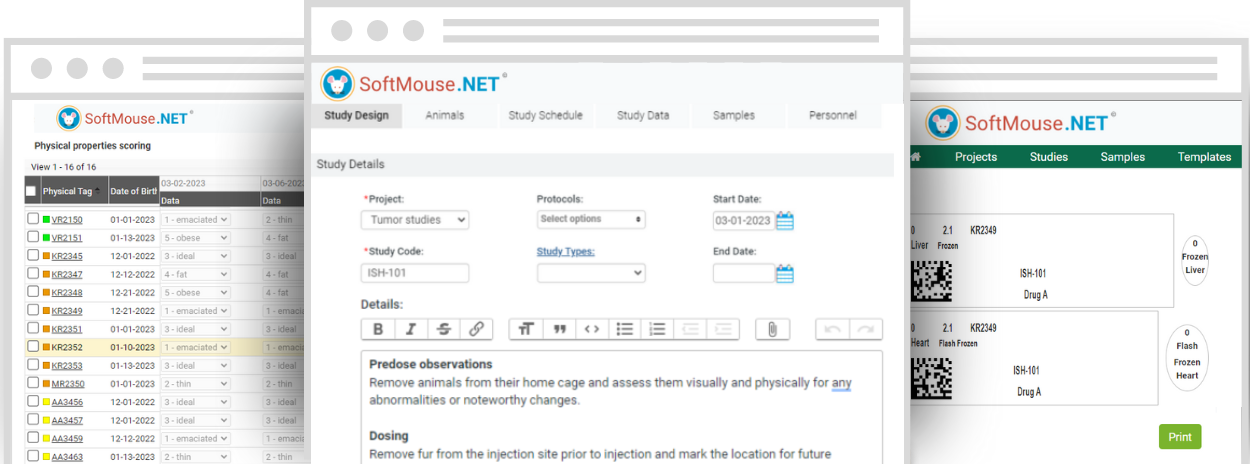
Task: Redo the last edit in Details
Action: coord(868,328)
